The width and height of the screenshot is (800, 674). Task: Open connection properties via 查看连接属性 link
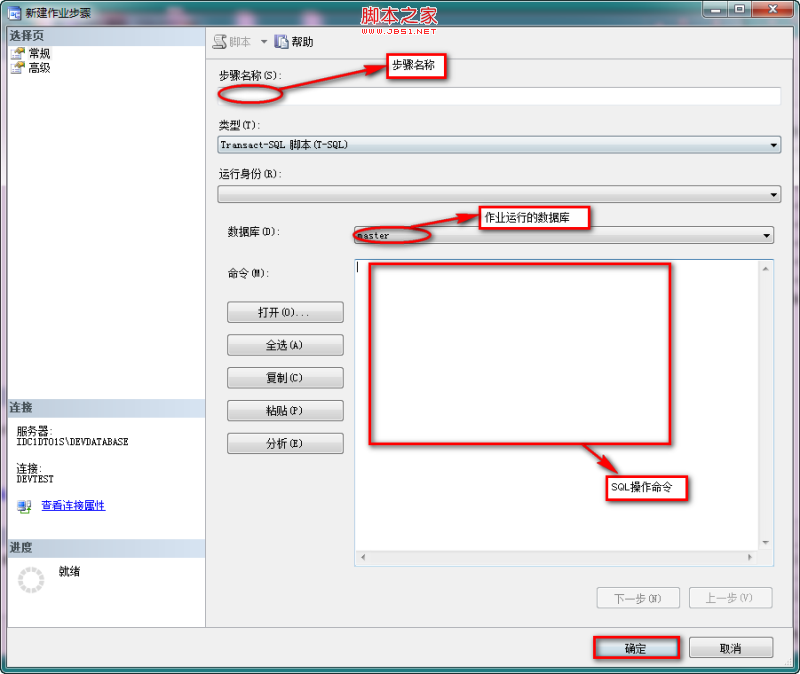pos(70,507)
